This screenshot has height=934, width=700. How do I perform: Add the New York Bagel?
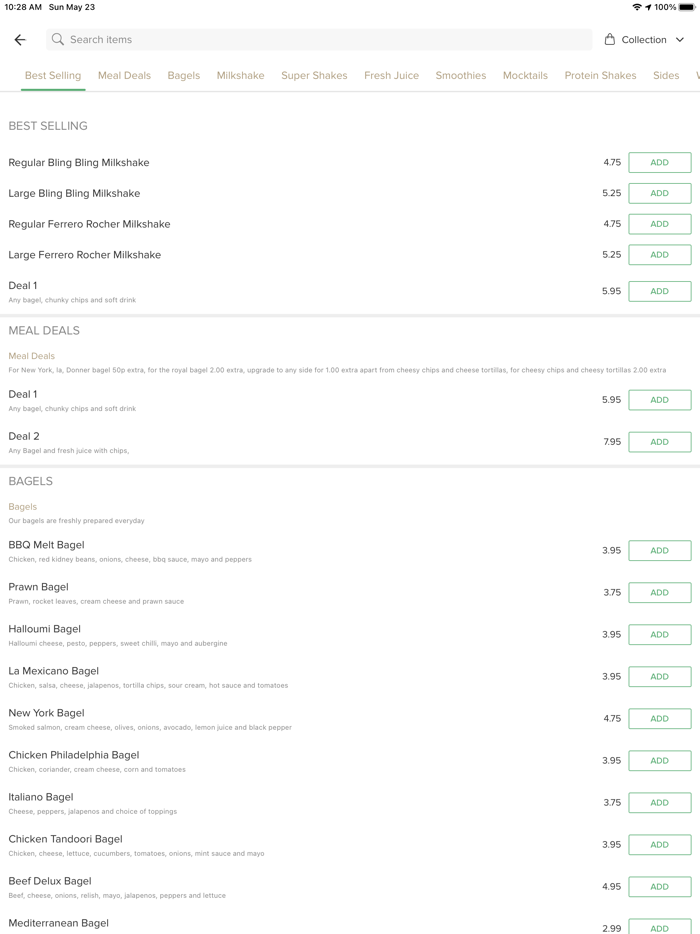(x=659, y=719)
